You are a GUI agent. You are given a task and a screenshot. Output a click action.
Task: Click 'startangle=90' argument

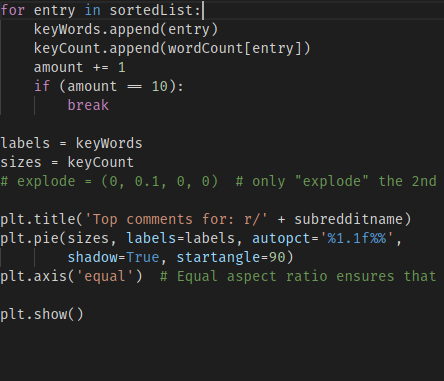pyautogui.click(x=231, y=258)
